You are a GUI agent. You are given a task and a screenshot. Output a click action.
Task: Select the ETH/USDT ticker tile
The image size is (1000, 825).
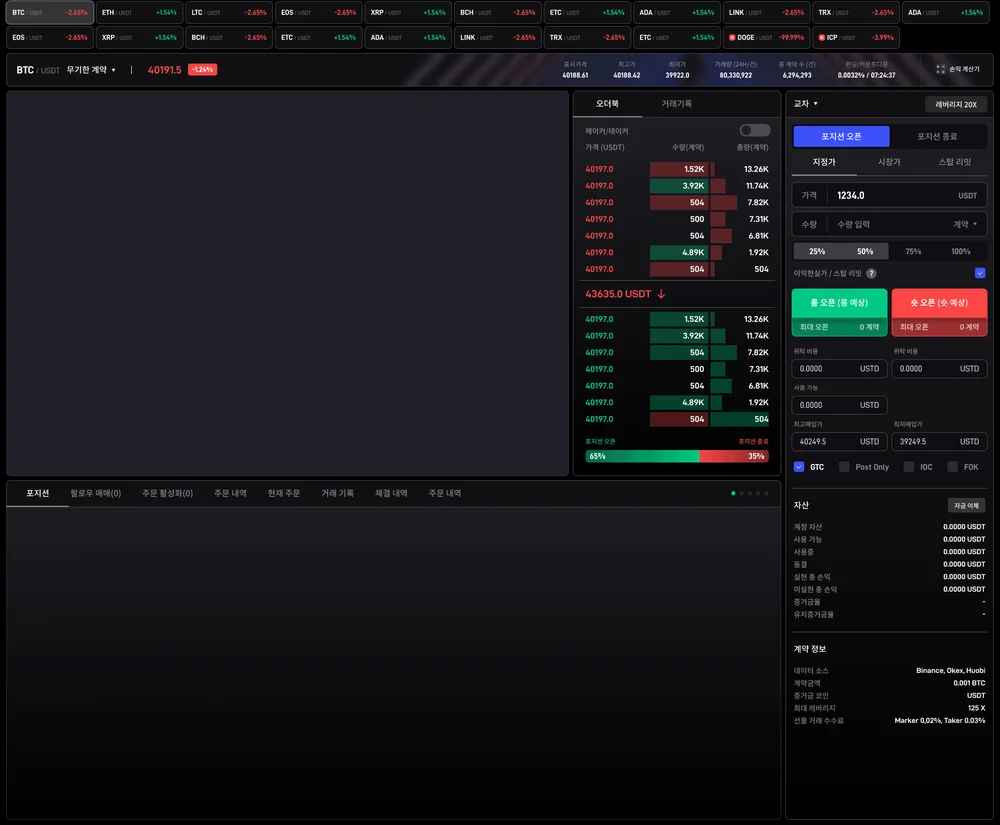[x=139, y=12]
